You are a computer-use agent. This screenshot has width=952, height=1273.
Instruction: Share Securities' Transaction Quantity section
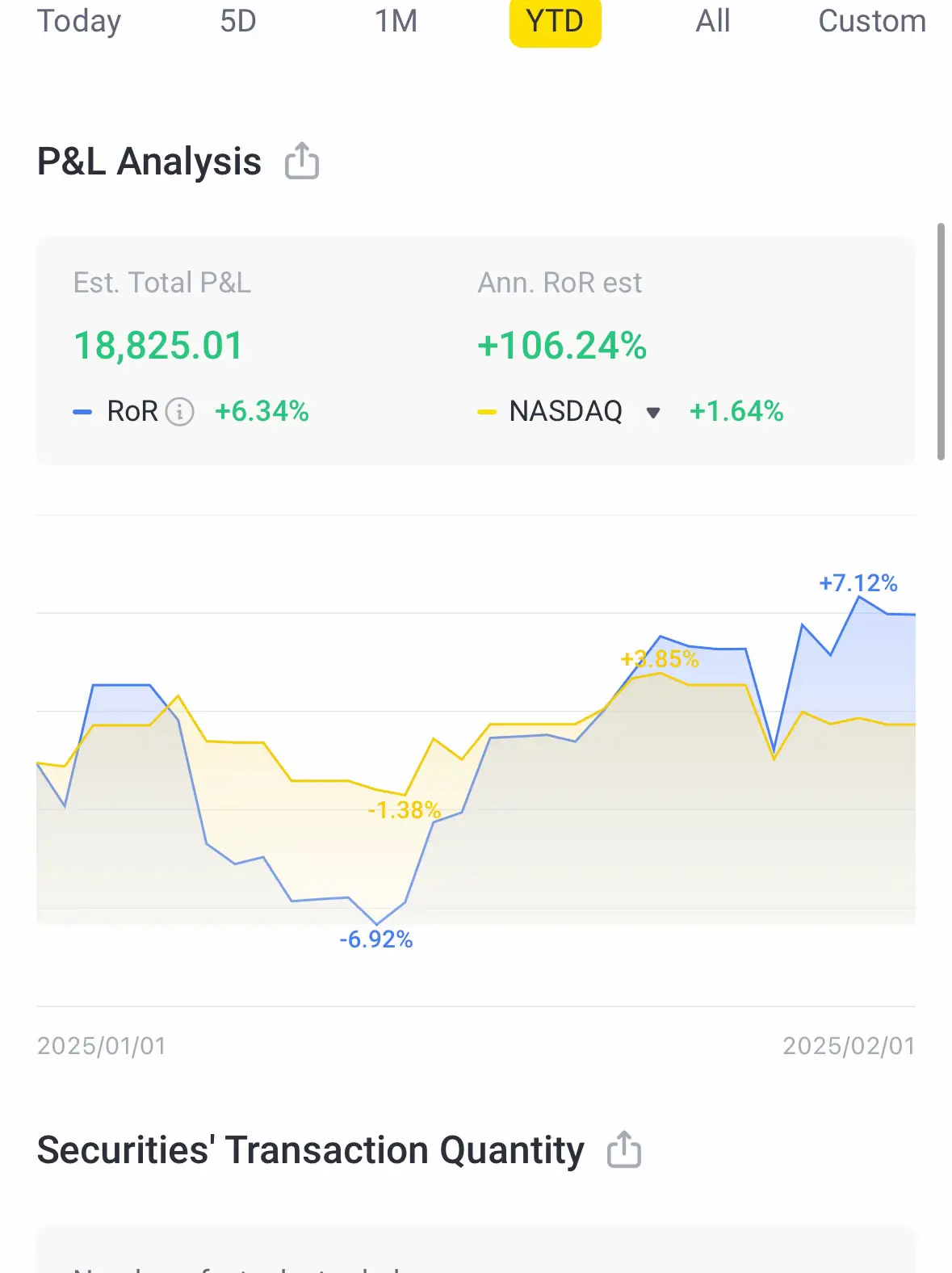tap(624, 1149)
